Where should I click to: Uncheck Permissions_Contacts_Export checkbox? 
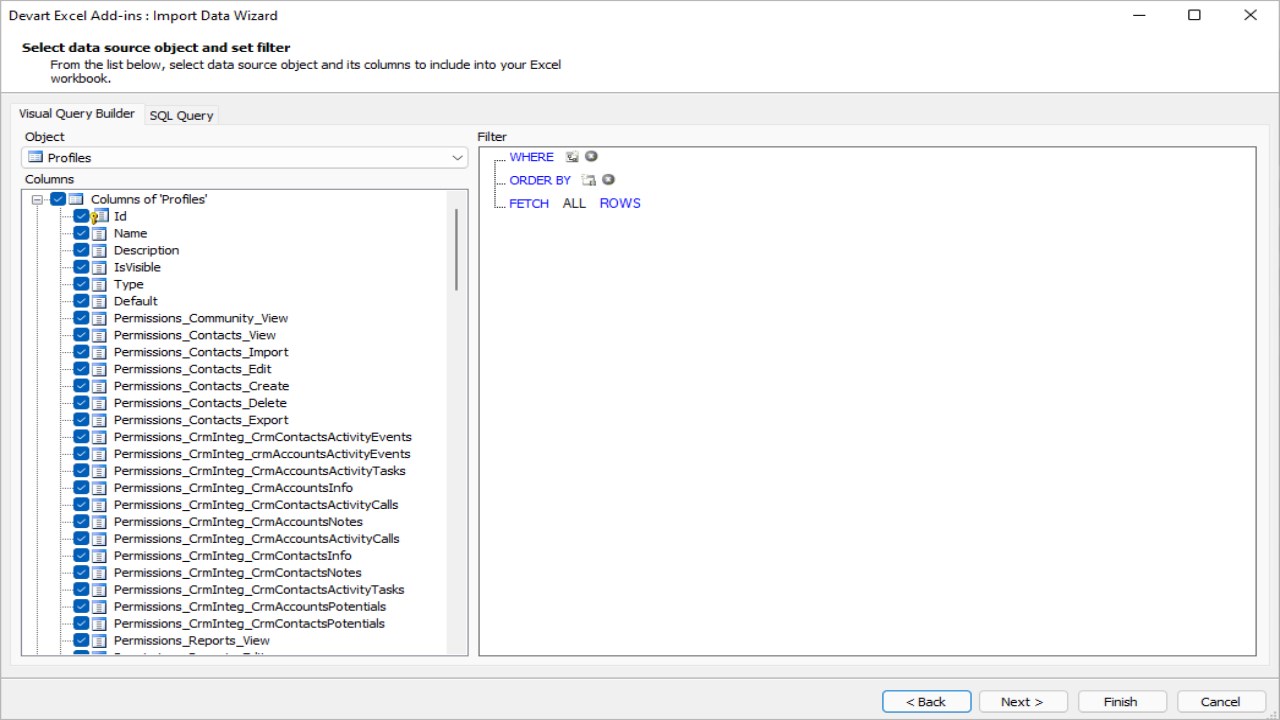tap(81, 420)
